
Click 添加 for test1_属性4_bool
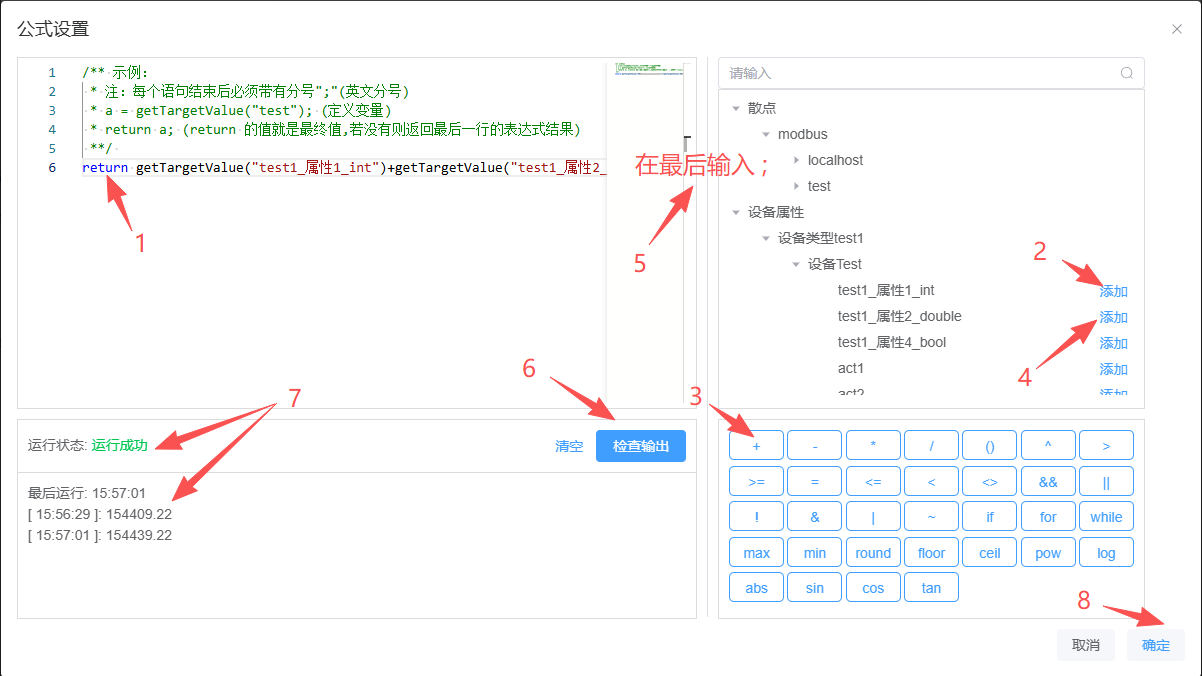tap(1114, 343)
